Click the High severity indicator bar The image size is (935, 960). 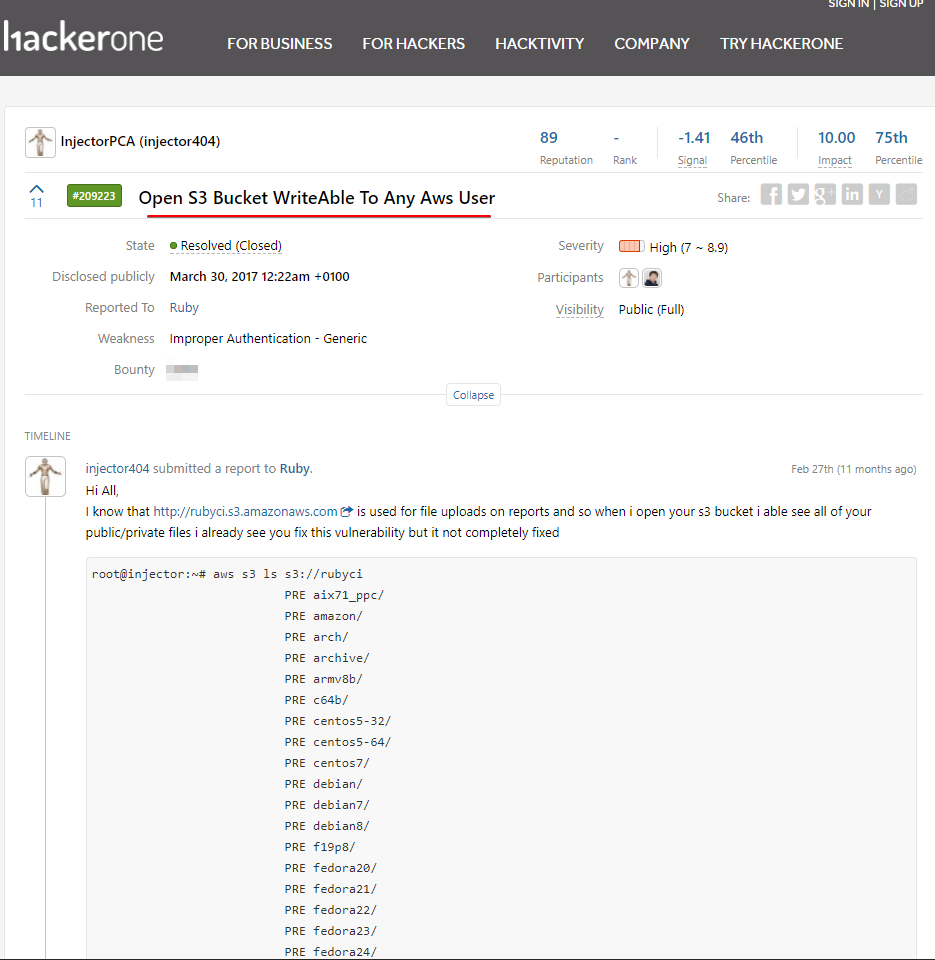(631, 246)
